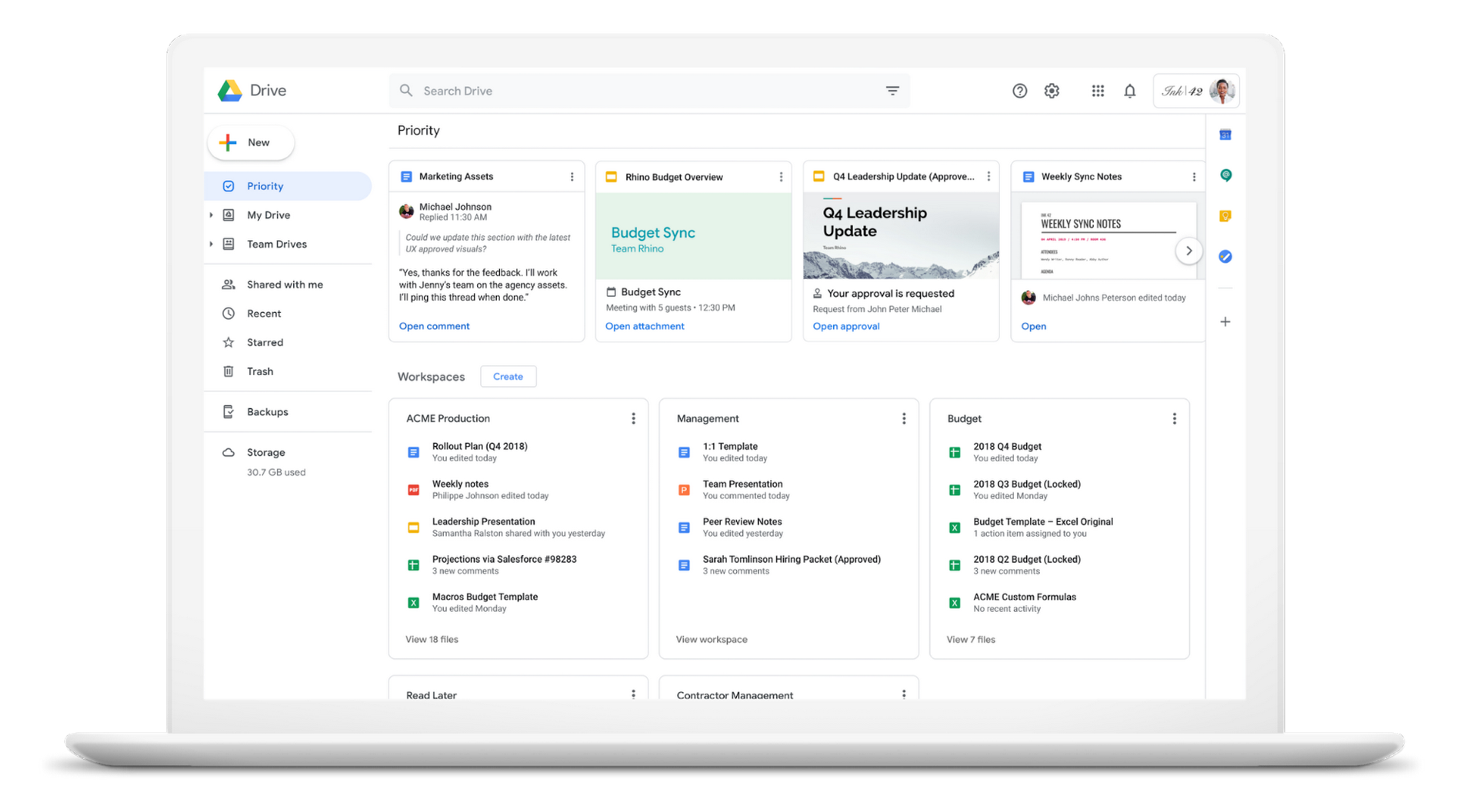The width and height of the screenshot is (1477, 812).
Task: Click the New button
Action: pyautogui.click(x=251, y=143)
